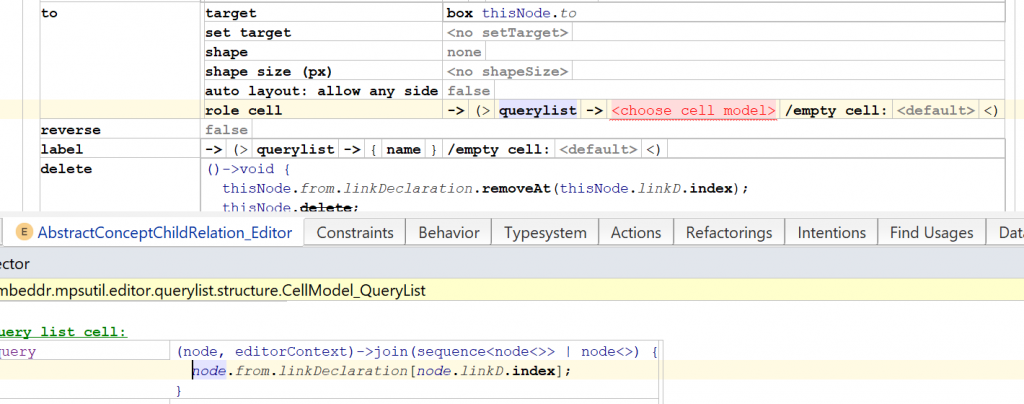Click the 'shape' property label
This screenshot has width=1024, height=404.
(x=226, y=52)
